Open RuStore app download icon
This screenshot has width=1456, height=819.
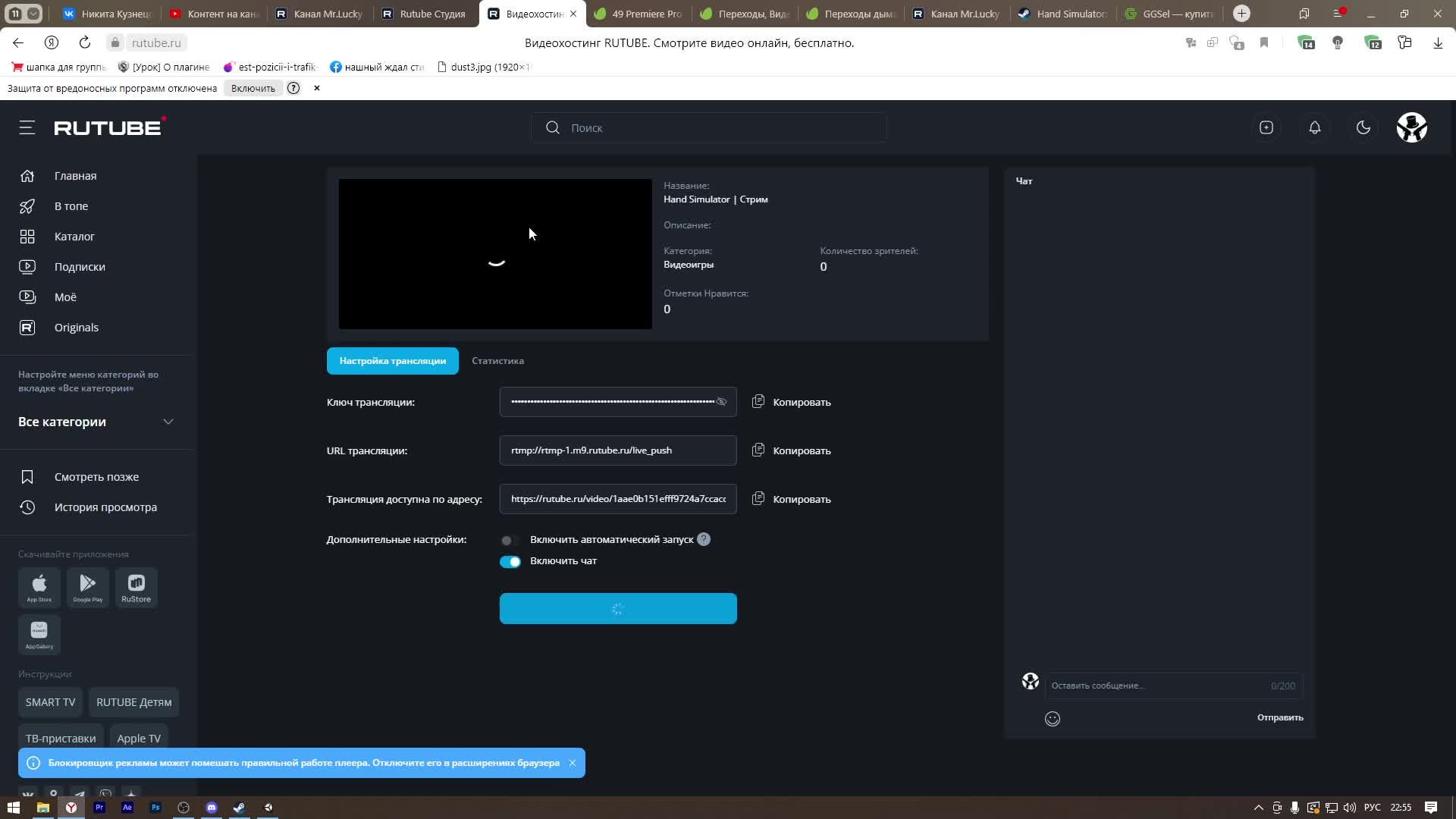pos(136,587)
